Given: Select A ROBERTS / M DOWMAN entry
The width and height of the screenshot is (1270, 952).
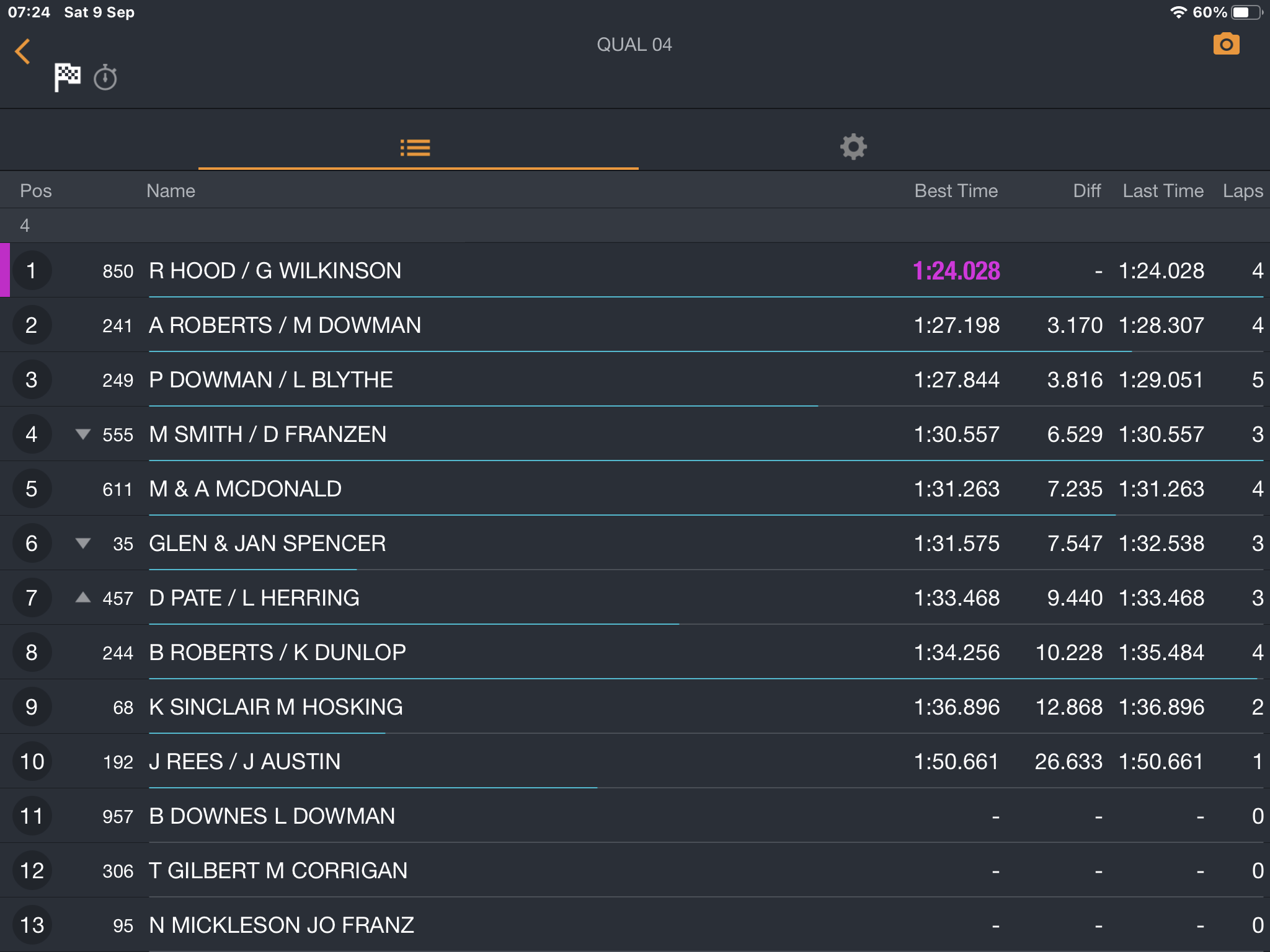Looking at the screenshot, I should pyautogui.click(x=635, y=325).
